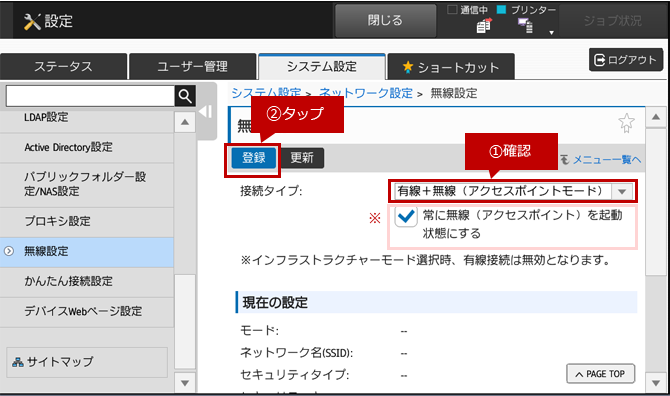670x396 pixels.
Task: Click sidebar scrollbar down arrow
Action: [x=185, y=383]
